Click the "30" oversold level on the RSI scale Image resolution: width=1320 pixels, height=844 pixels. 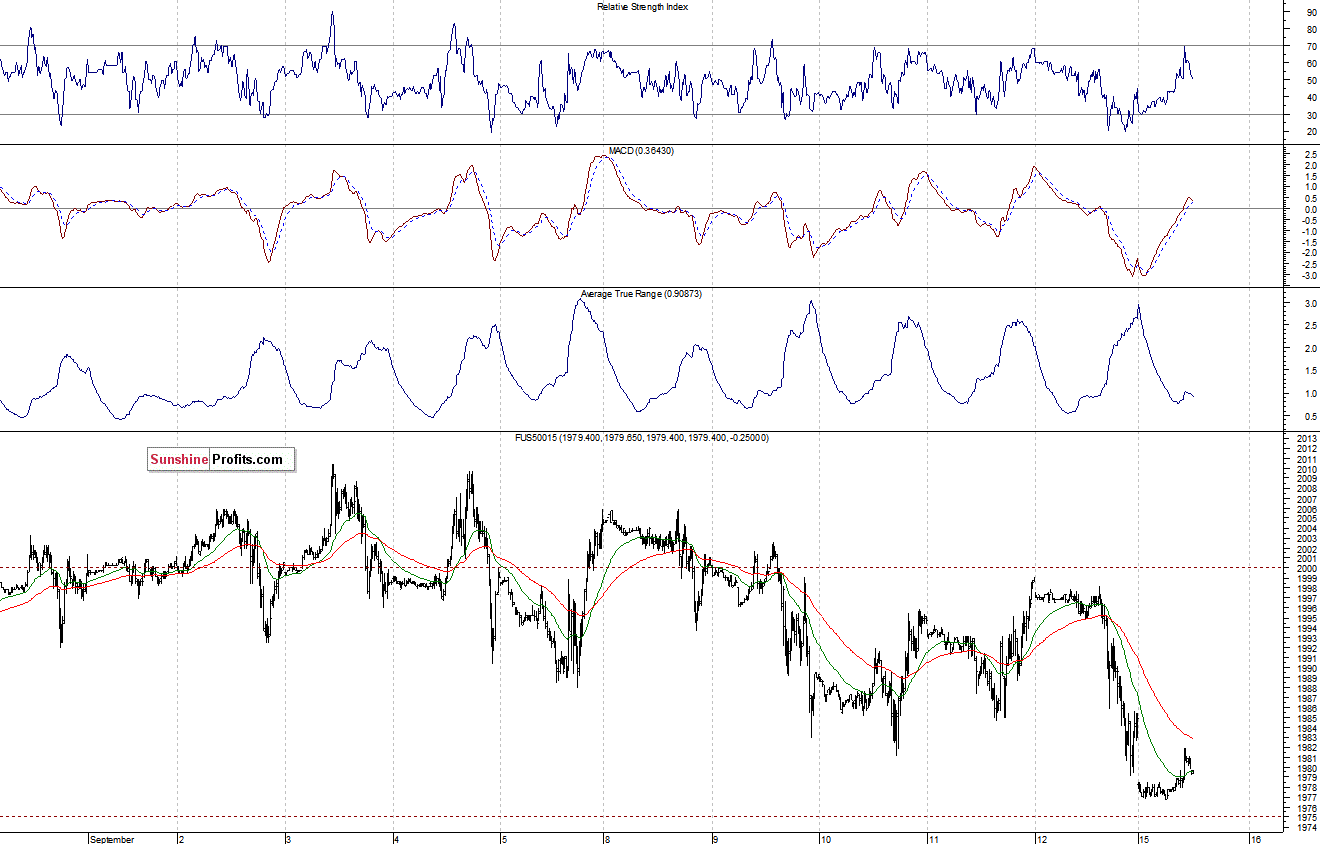(x=1311, y=115)
